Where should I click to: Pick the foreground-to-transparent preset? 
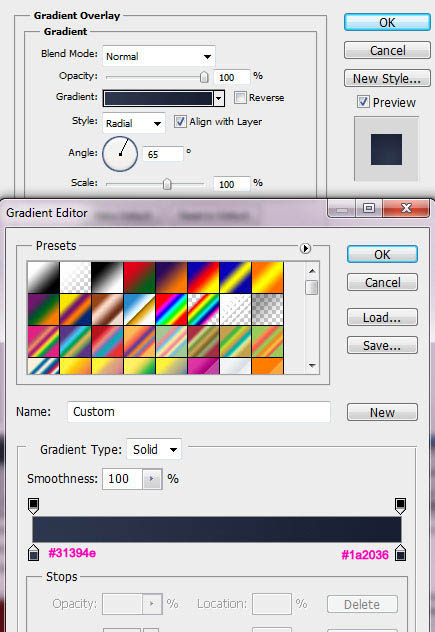click(x=75, y=277)
